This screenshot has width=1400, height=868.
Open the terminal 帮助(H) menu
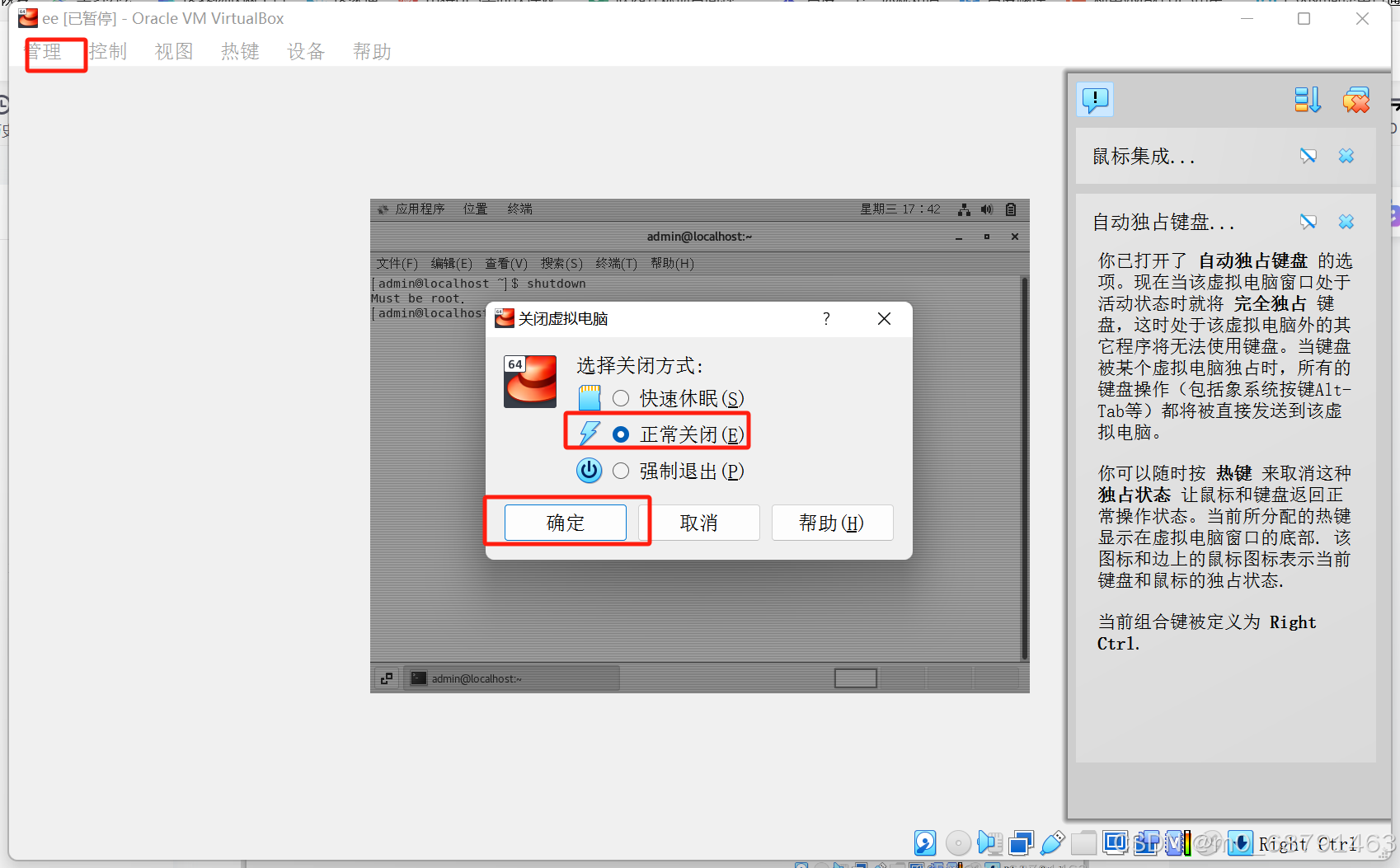(x=672, y=264)
